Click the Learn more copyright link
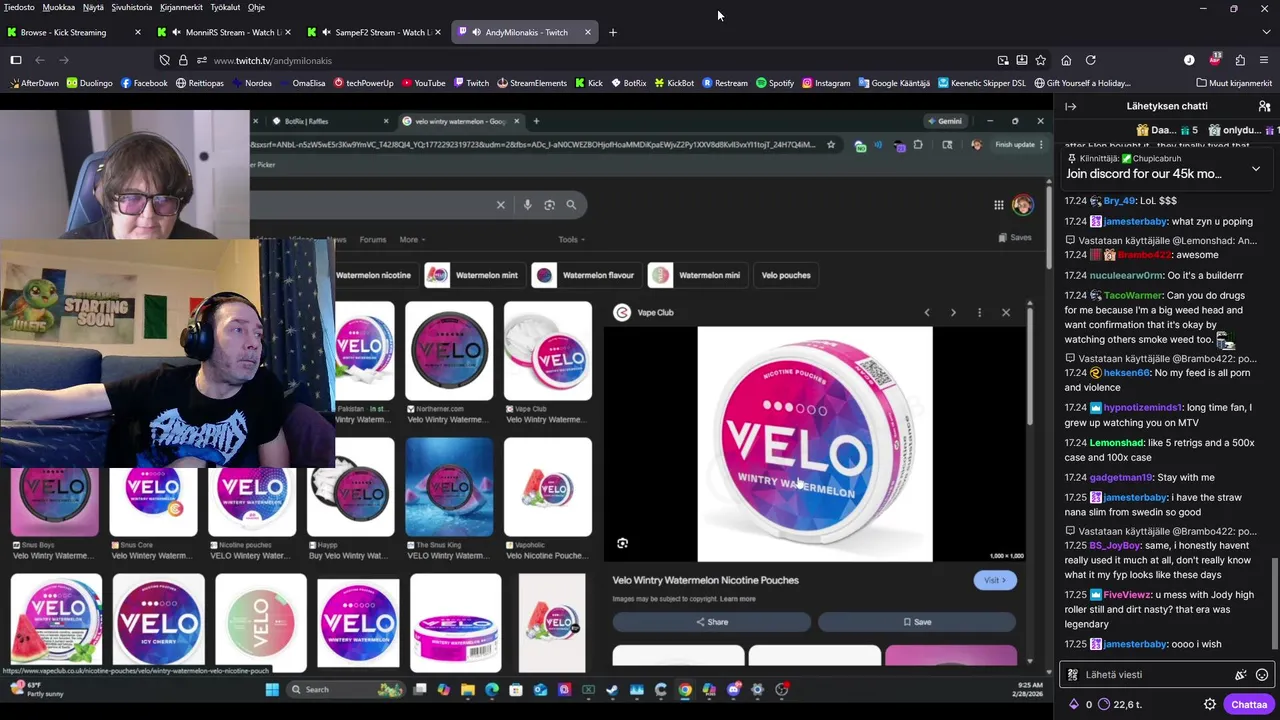 (738, 599)
